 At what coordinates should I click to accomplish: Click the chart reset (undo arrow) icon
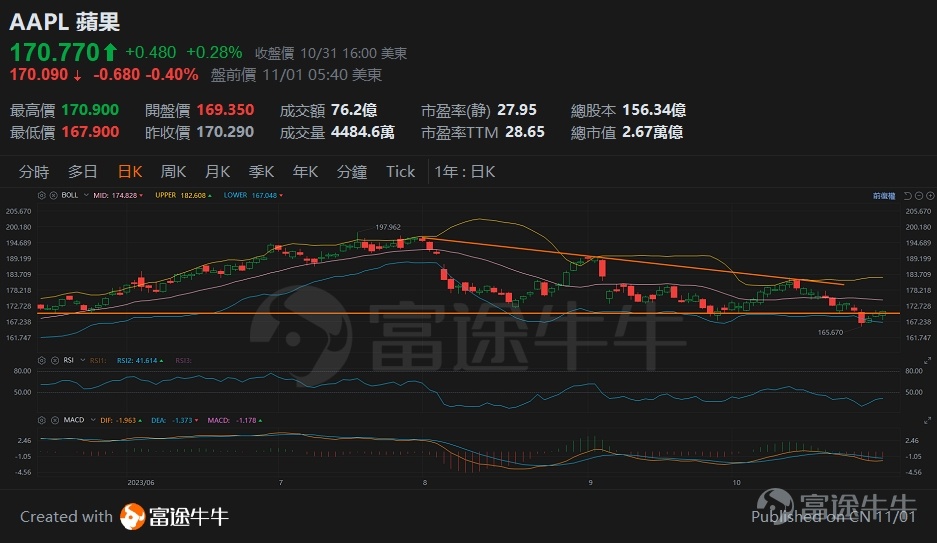click(908, 195)
